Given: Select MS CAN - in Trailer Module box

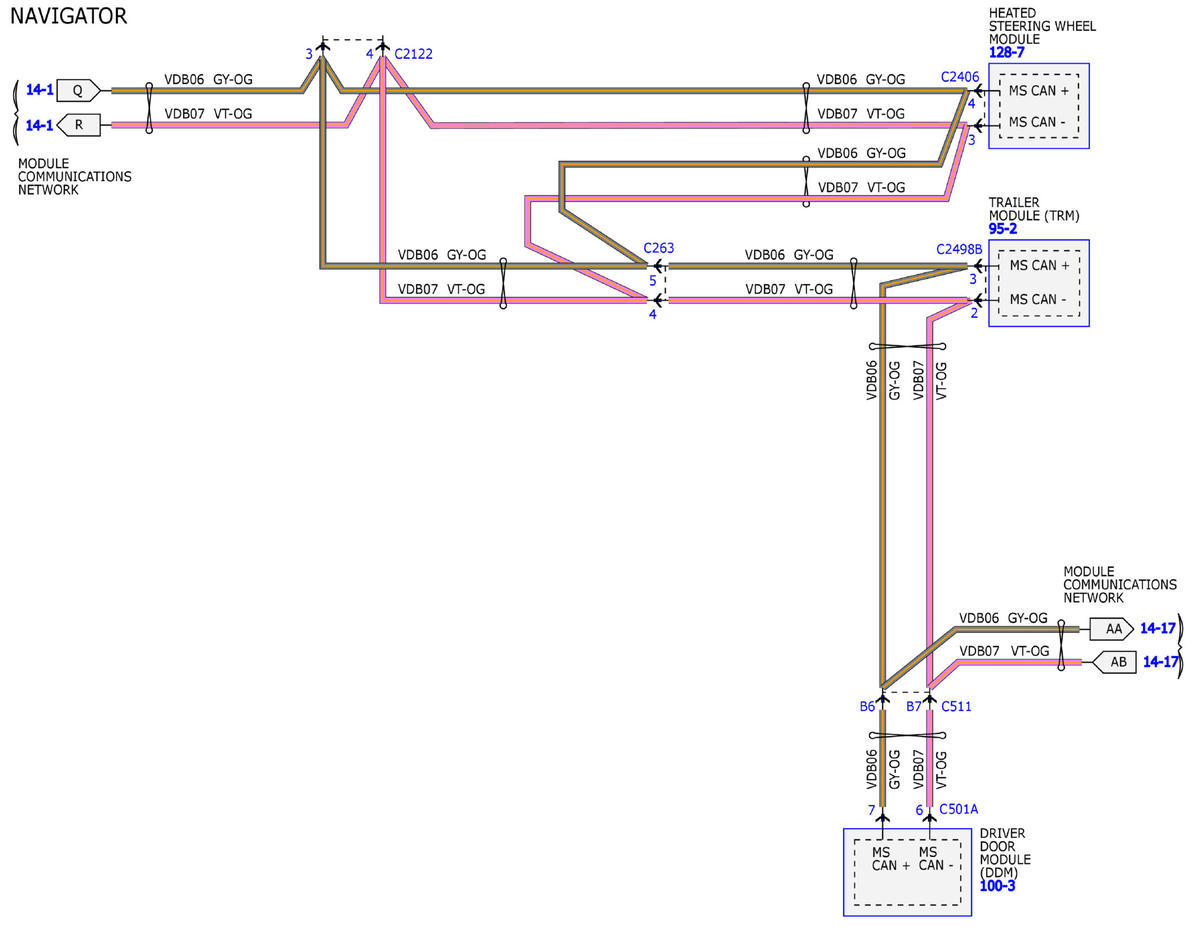Looking at the screenshot, I should (1040, 299).
